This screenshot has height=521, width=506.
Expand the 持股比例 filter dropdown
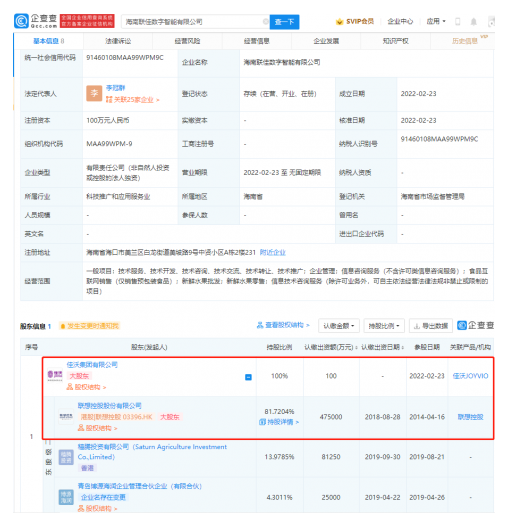384,326
